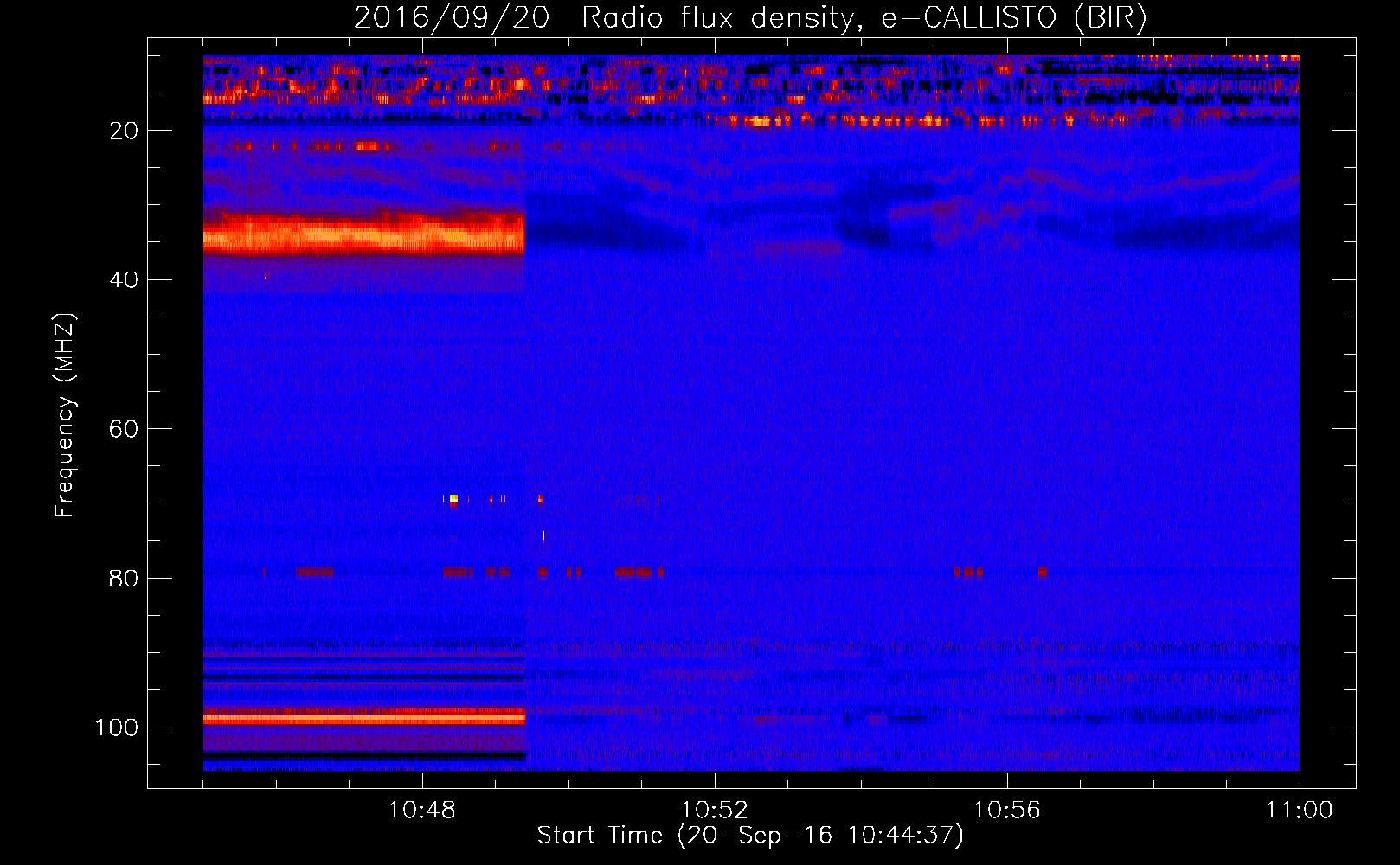This screenshot has height=865, width=1400.
Task: Click the time tick label '10:48'
Action: (x=422, y=811)
